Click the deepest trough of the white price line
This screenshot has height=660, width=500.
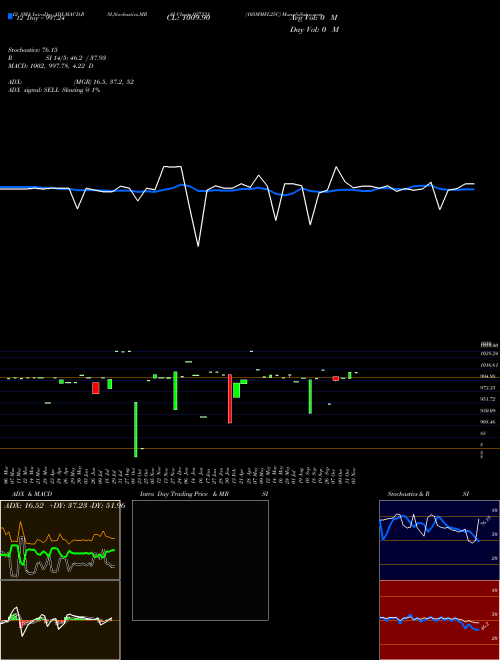[198, 246]
